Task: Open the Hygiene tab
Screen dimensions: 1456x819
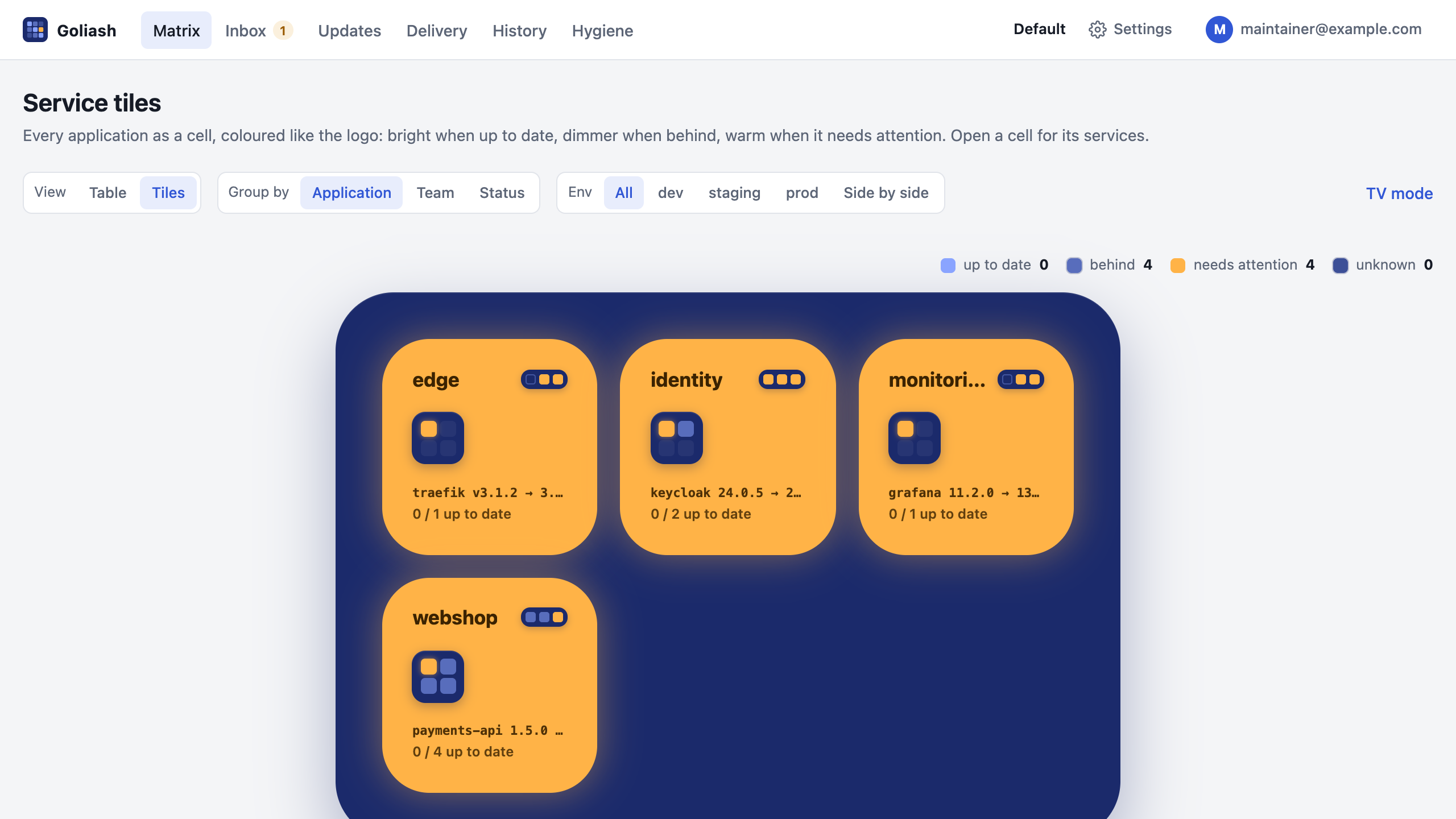Action: (602, 31)
